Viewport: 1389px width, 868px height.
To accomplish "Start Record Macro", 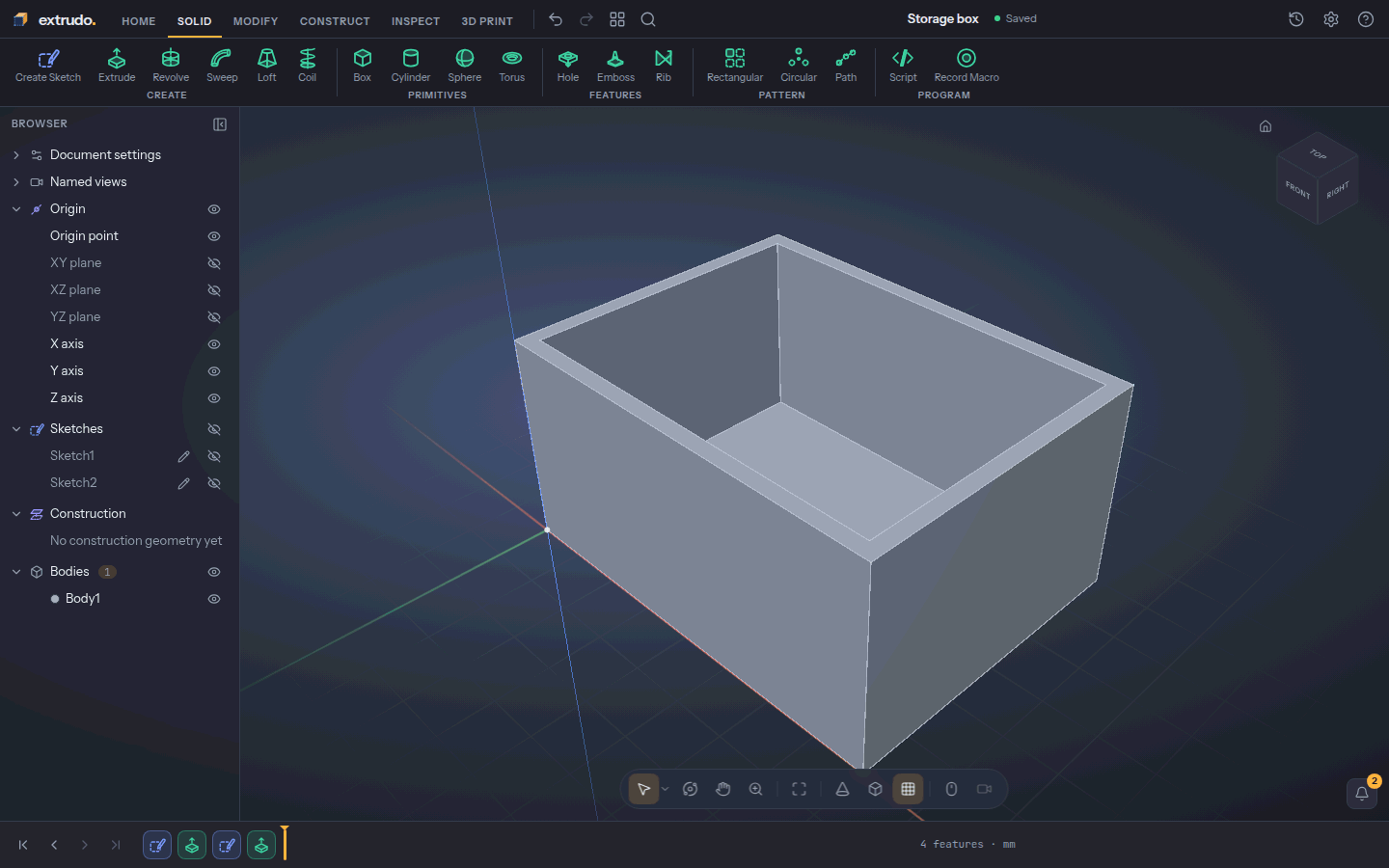I will 967,66.
